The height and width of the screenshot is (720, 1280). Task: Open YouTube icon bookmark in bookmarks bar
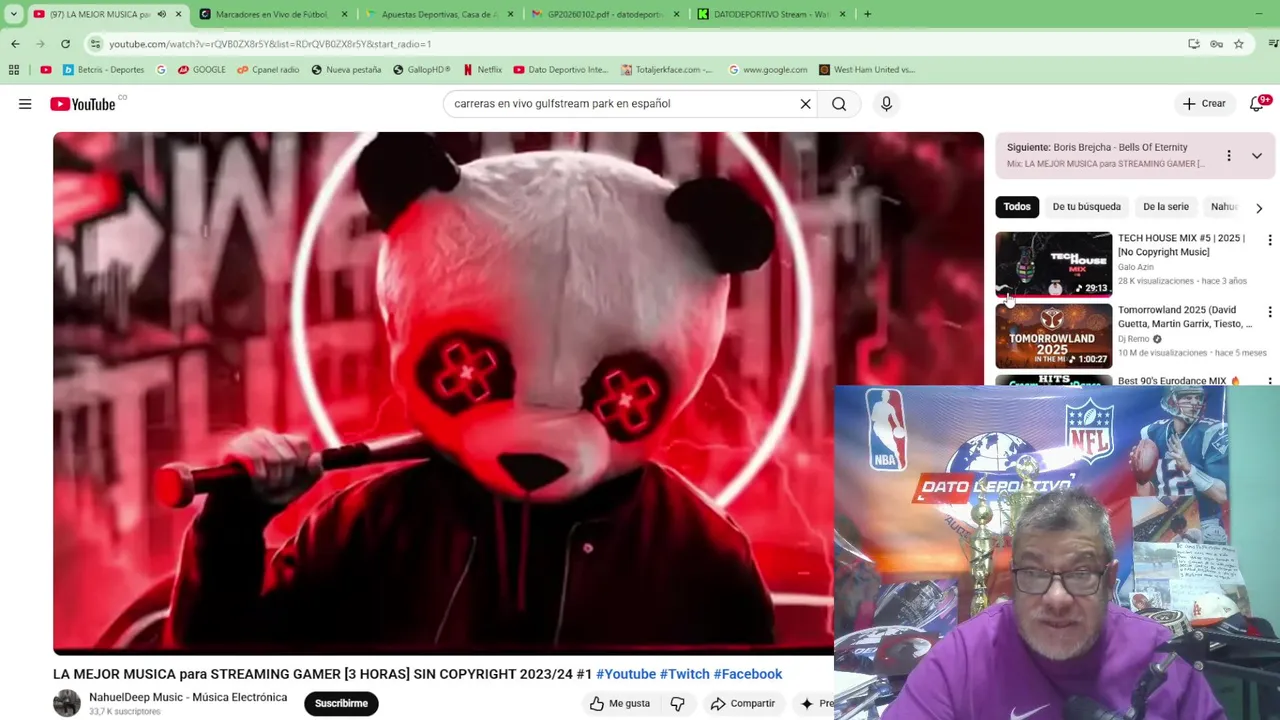[46, 70]
